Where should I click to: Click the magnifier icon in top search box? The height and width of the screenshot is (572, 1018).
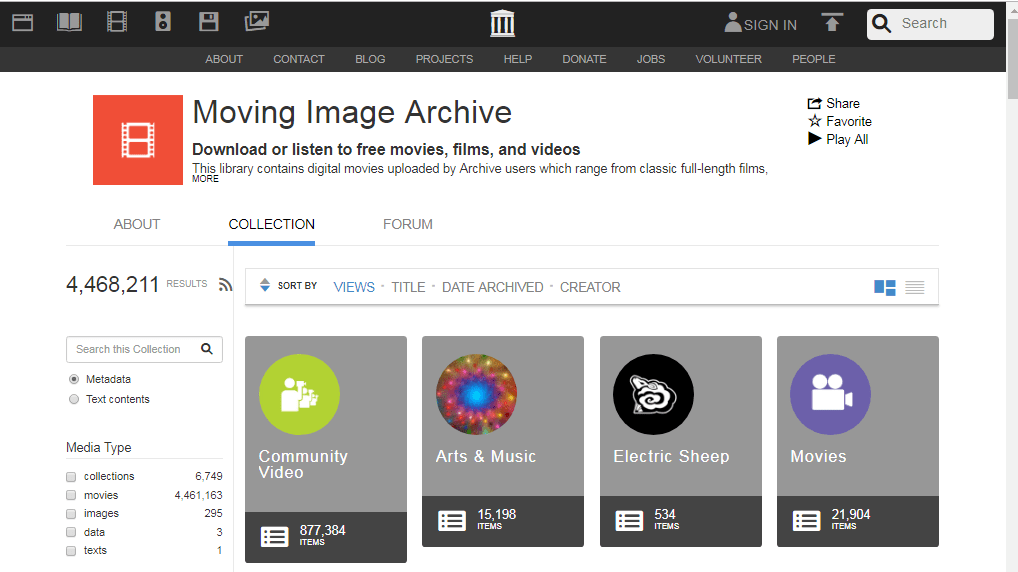click(x=882, y=24)
